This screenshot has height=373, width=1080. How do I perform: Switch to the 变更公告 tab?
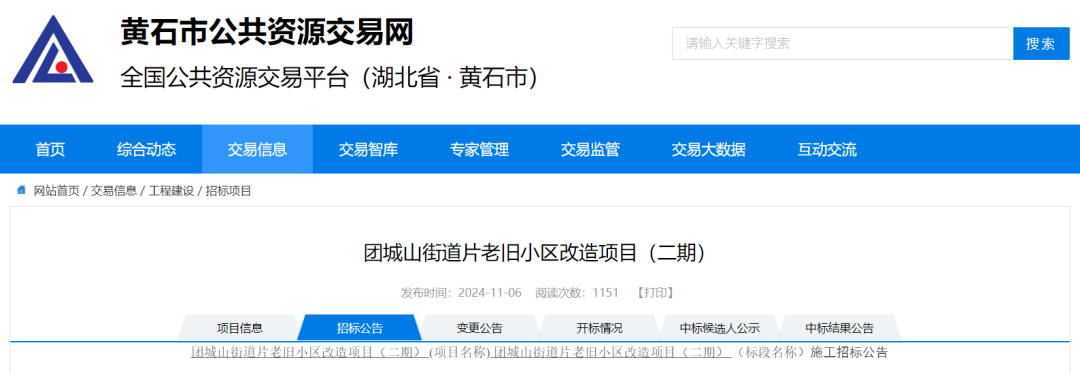tap(479, 328)
